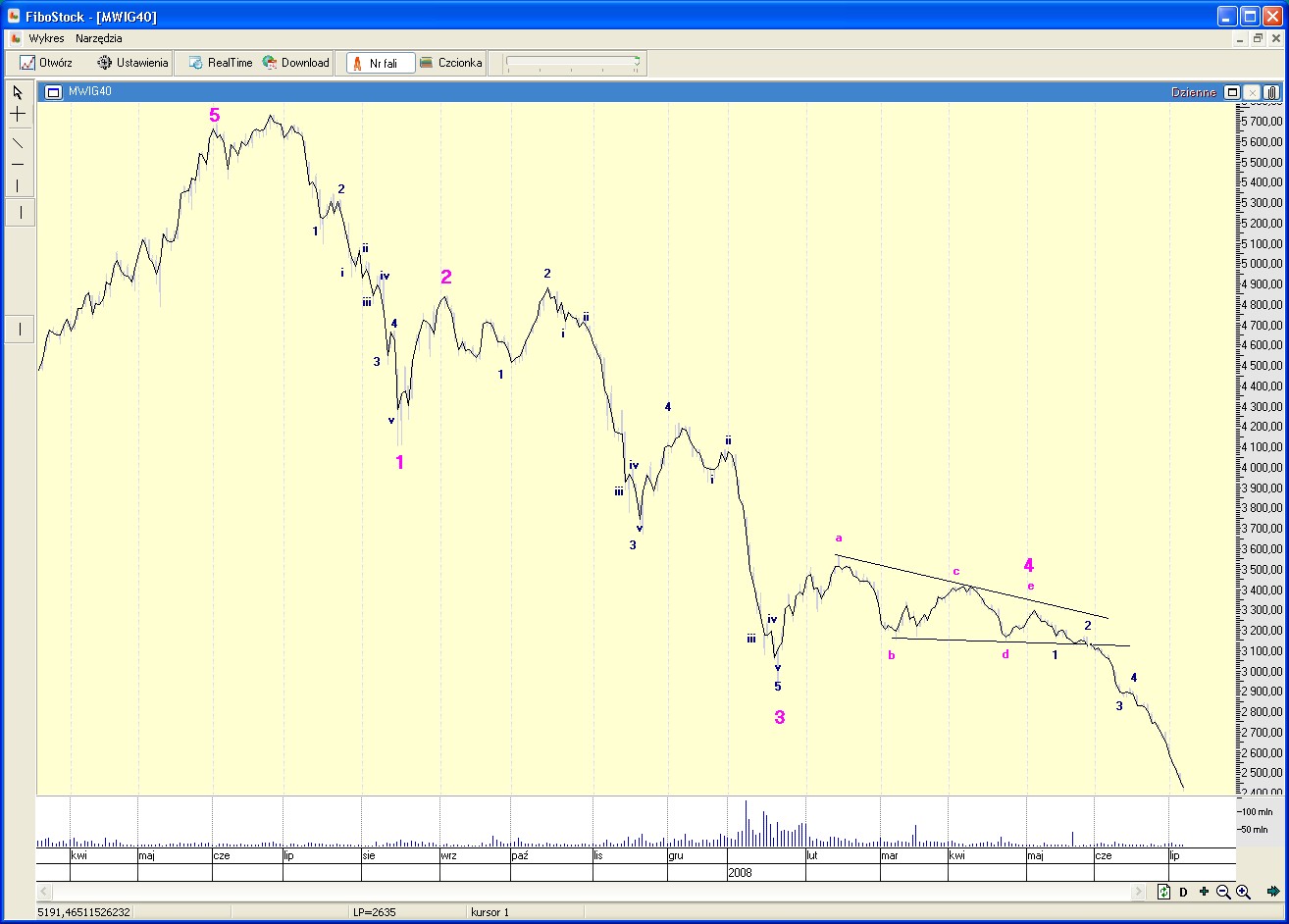Select the arrow pointer tool
1289x924 pixels.
click(18, 93)
